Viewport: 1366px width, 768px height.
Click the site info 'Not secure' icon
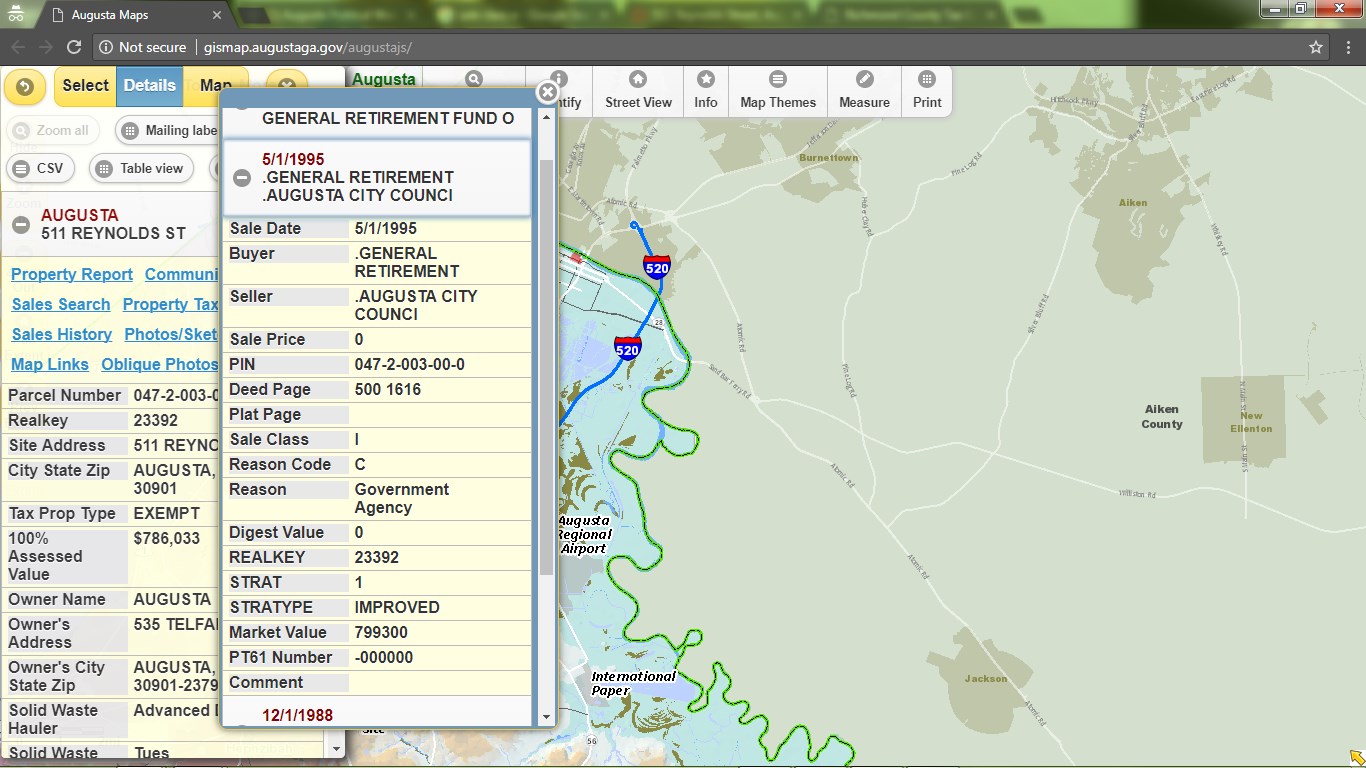tap(106, 47)
